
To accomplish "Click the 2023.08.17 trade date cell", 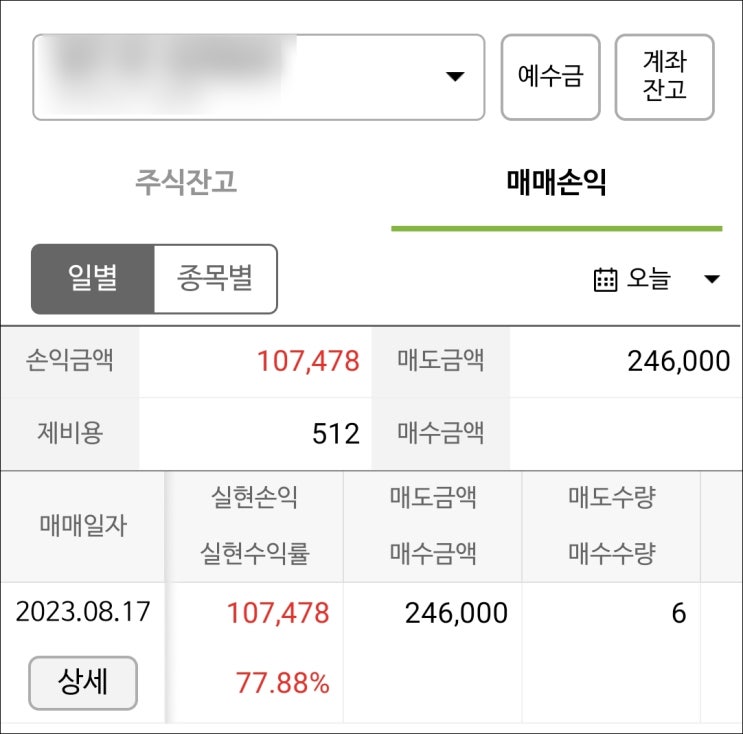I will [82, 612].
